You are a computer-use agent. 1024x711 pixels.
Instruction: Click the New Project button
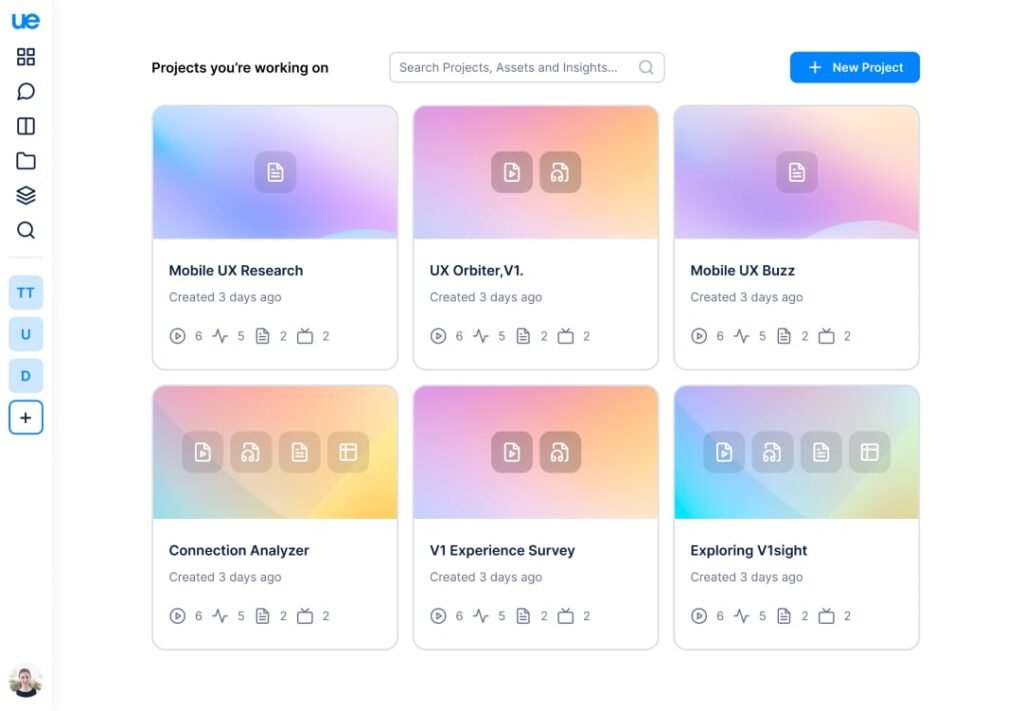coord(854,67)
